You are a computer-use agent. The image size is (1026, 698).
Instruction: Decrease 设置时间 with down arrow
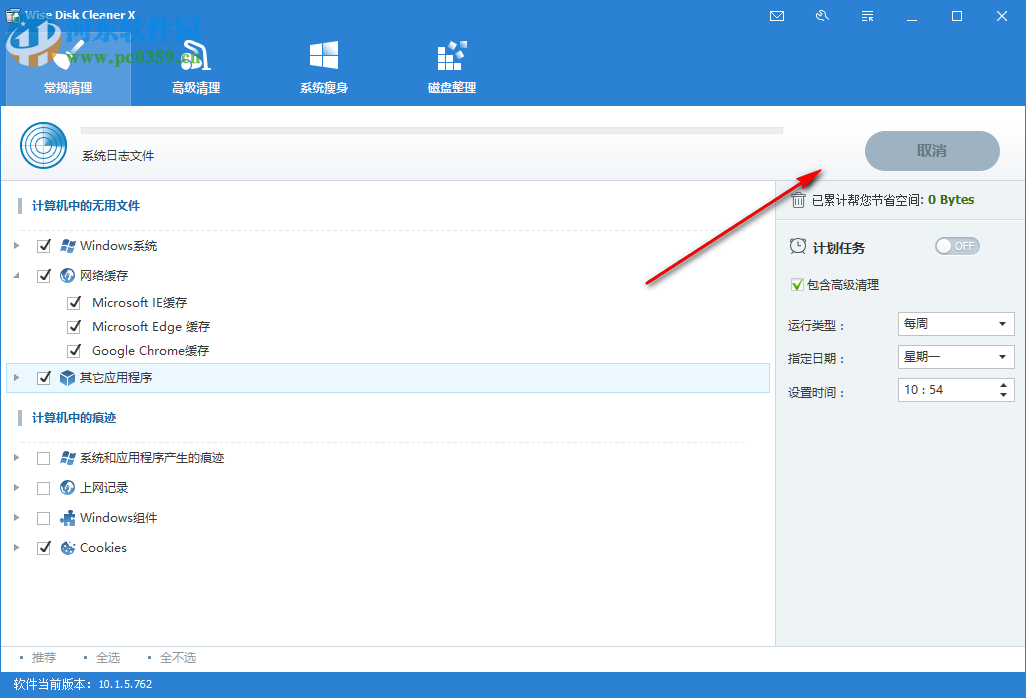point(1003,395)
